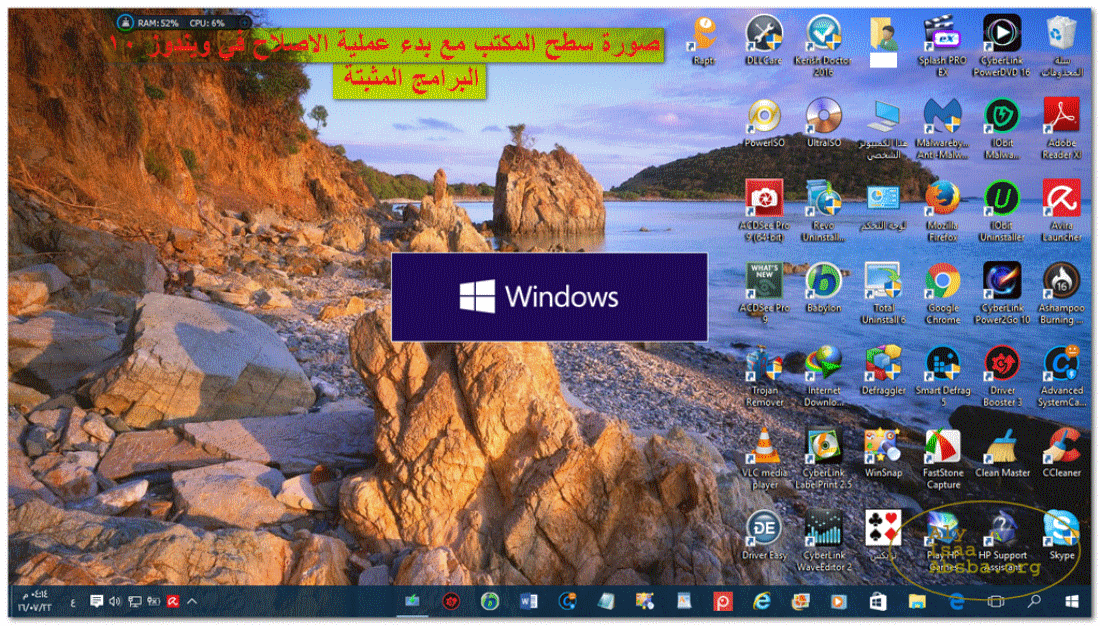Open the UltraISO desktop shortcut

tap(824, 116)
